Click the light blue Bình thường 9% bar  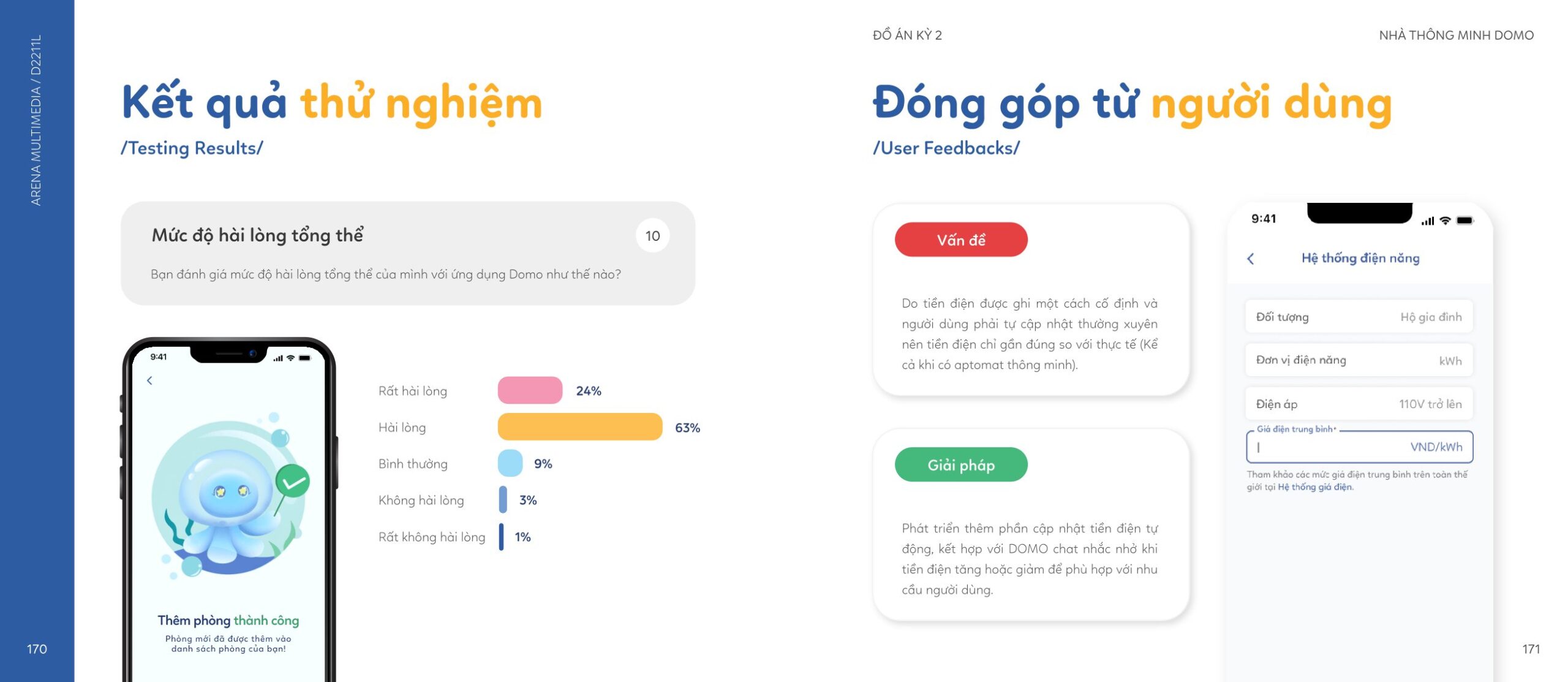pos(510,463)
